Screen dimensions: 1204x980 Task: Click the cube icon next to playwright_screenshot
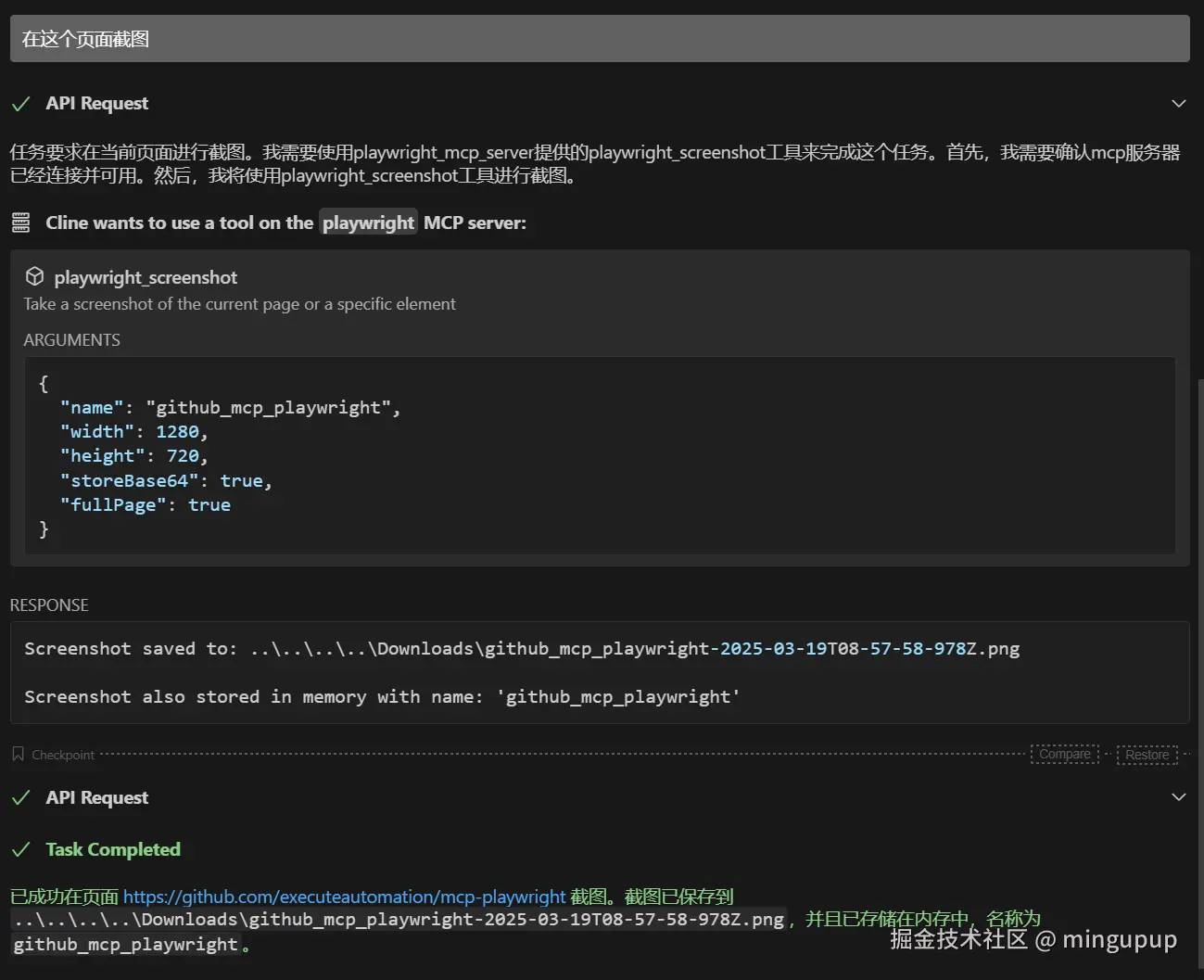click(35, 276)
